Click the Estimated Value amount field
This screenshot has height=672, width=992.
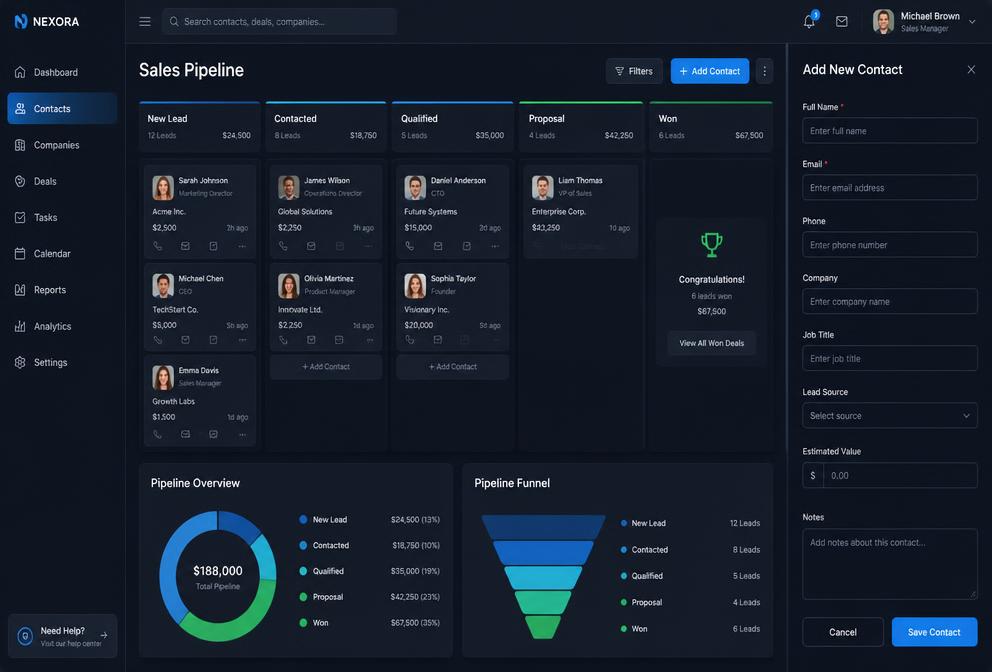click(x=900, y=475)
